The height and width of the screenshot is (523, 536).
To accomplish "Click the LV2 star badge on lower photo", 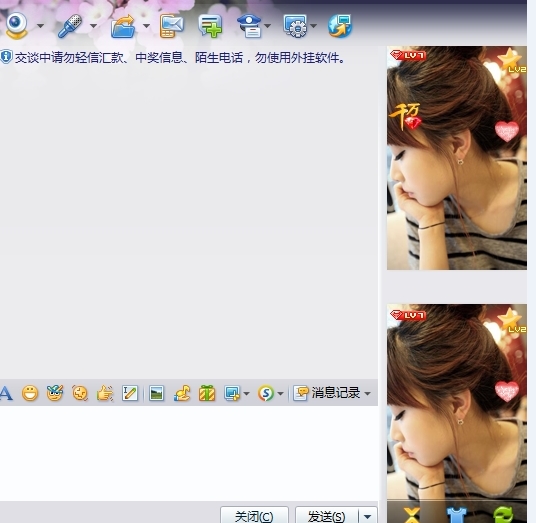I will (x=511, y=320).
